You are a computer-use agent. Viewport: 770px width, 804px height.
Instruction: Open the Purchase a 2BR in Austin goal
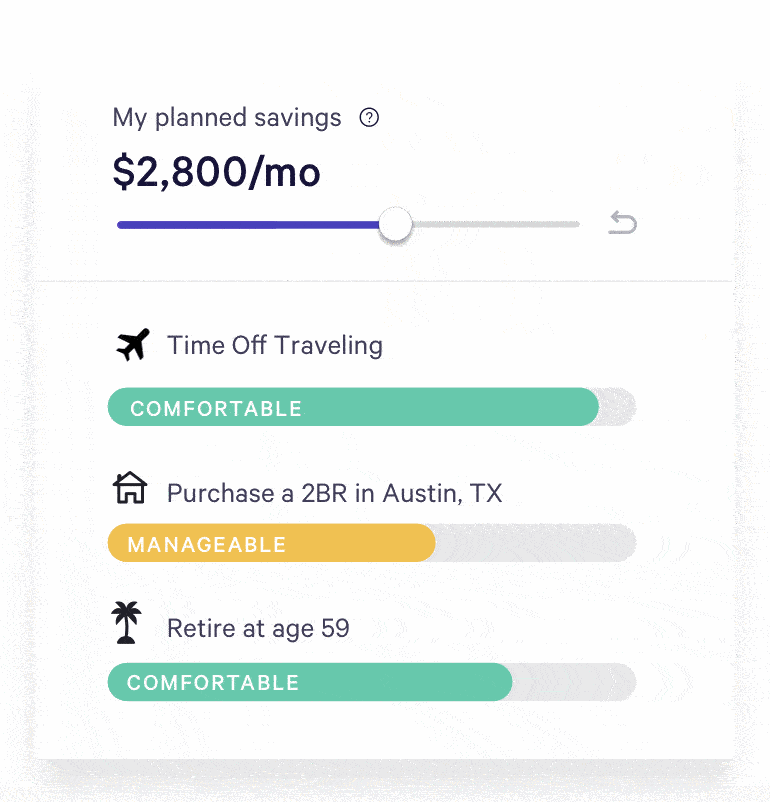(334, 493)
